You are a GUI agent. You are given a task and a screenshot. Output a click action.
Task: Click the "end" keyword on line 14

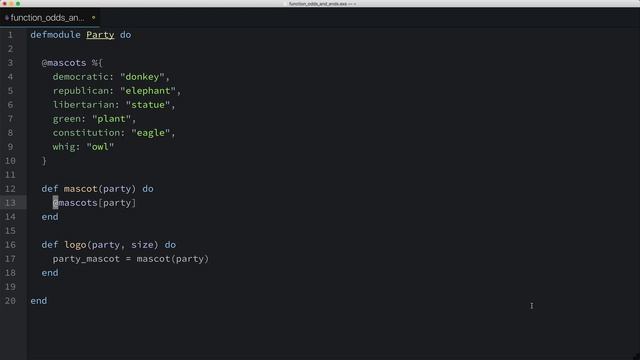[x=50, y=217]
